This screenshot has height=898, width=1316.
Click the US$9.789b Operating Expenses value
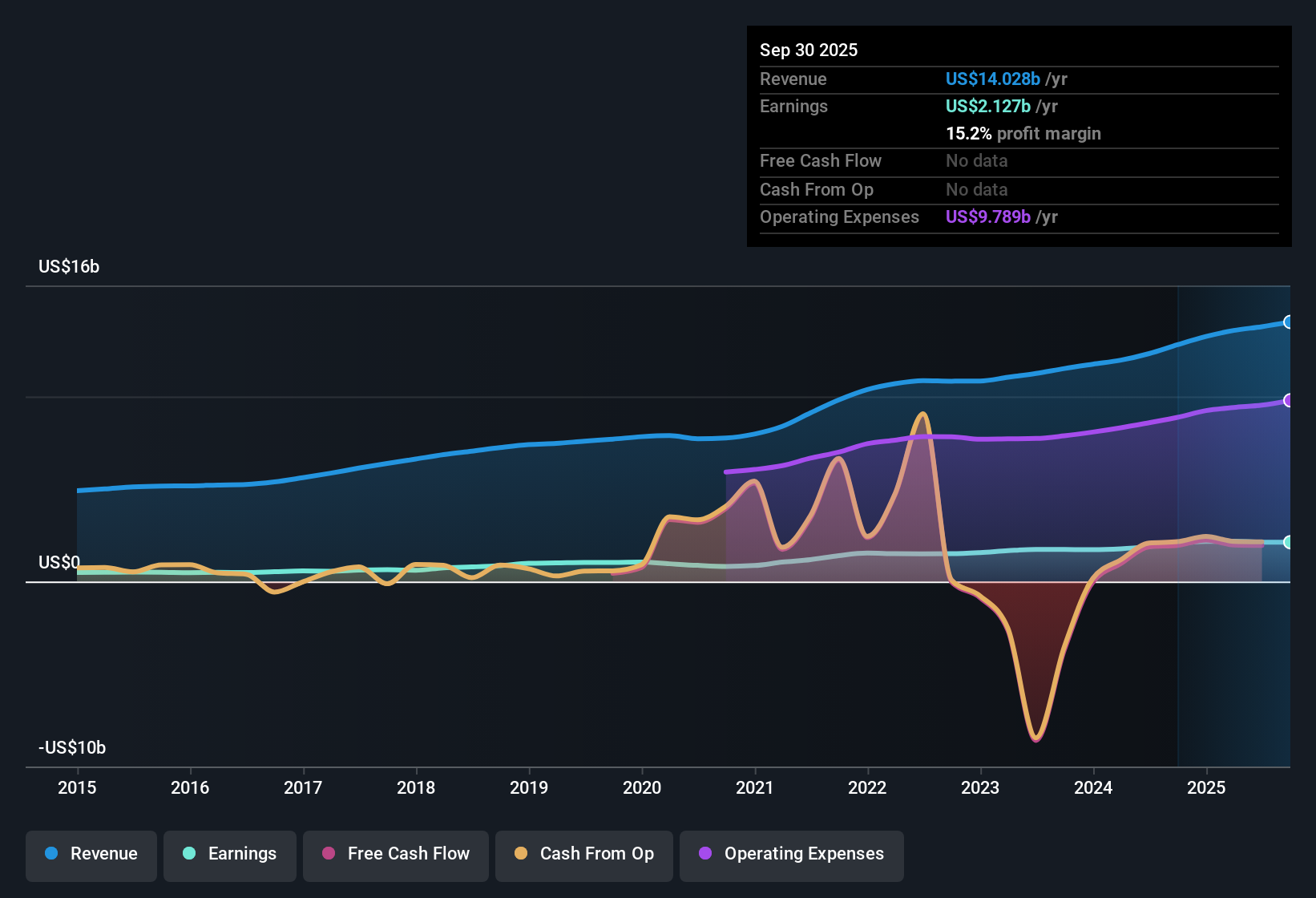click(x=989, y=216)
